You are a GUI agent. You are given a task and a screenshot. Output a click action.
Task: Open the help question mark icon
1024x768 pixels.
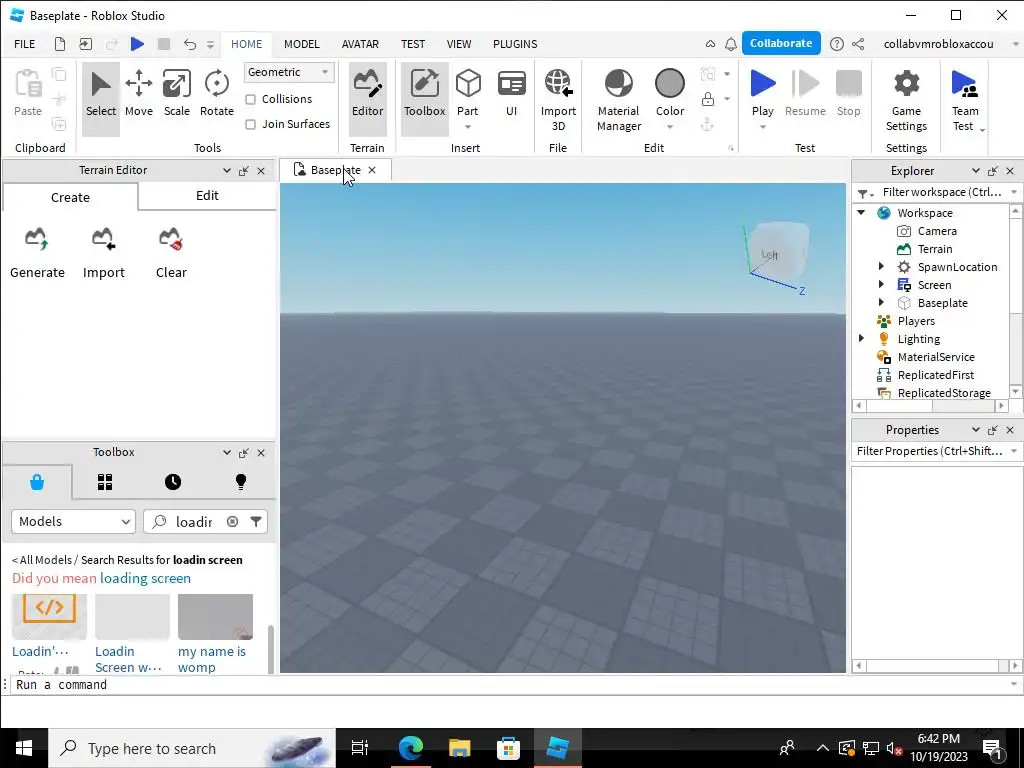point(836,44)
